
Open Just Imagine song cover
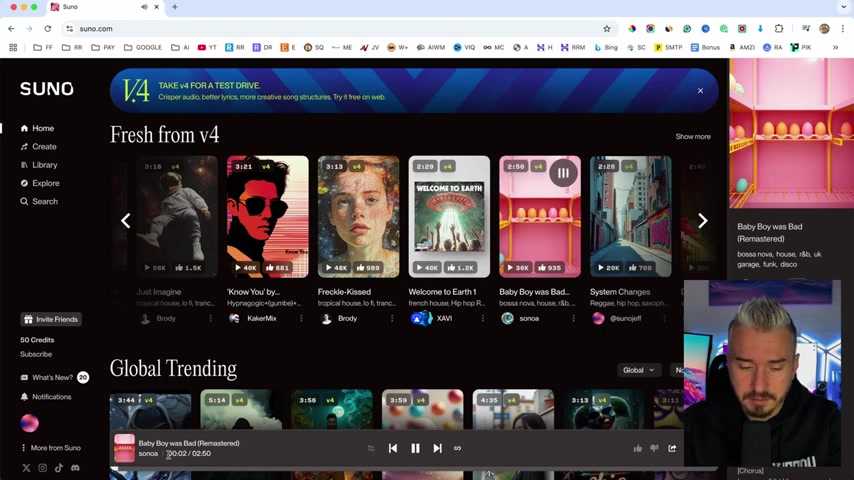point(177,216)
